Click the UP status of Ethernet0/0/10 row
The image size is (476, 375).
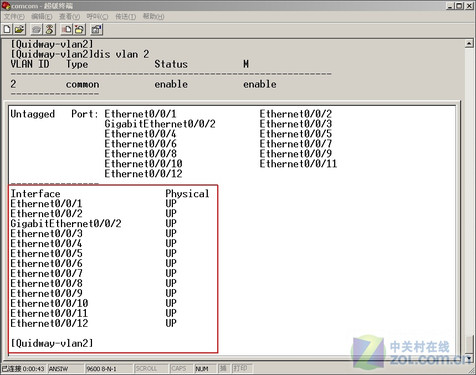point(171,303)
